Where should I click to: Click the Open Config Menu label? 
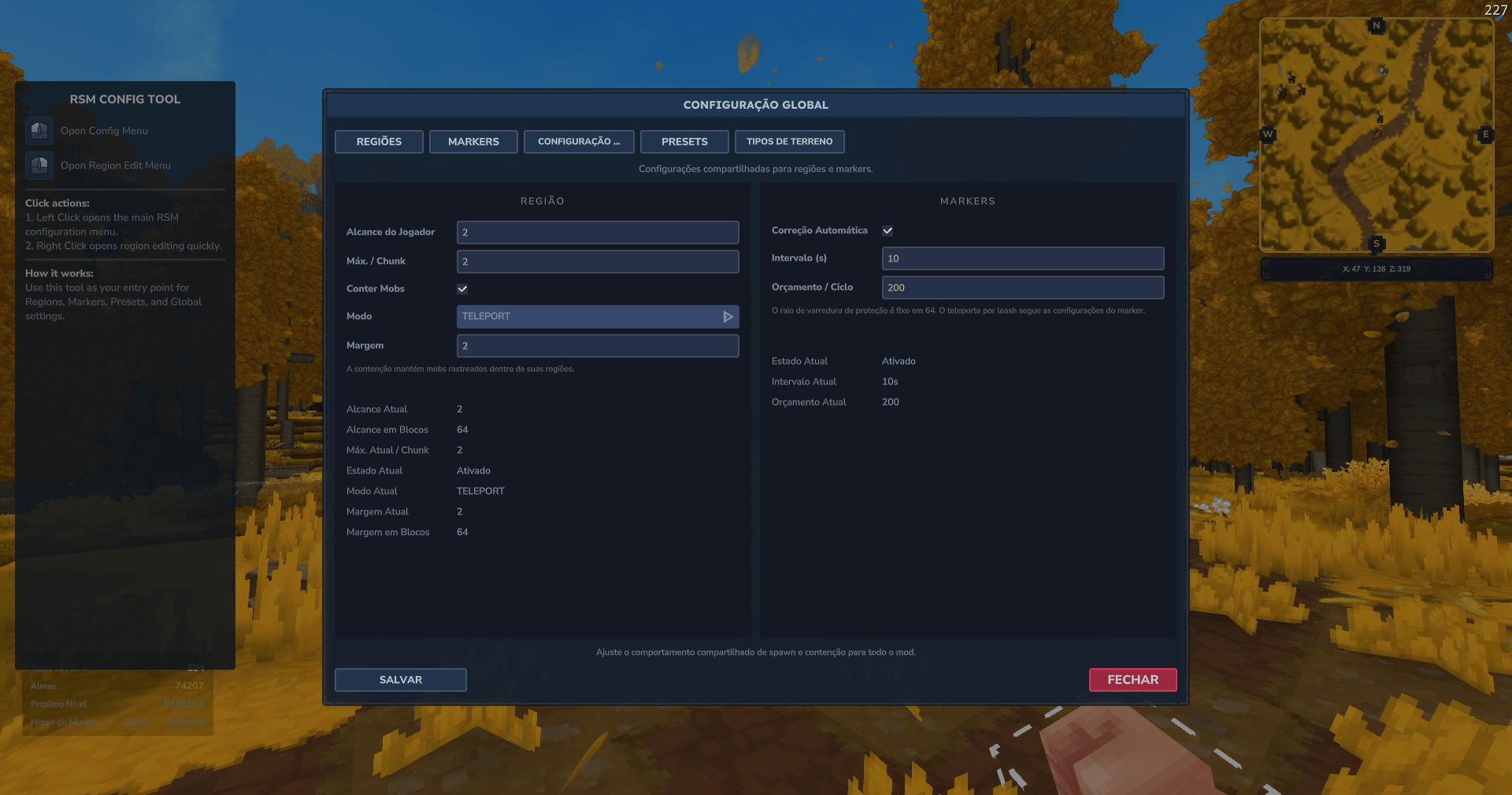pyautogui.click(x=104, y=131)
